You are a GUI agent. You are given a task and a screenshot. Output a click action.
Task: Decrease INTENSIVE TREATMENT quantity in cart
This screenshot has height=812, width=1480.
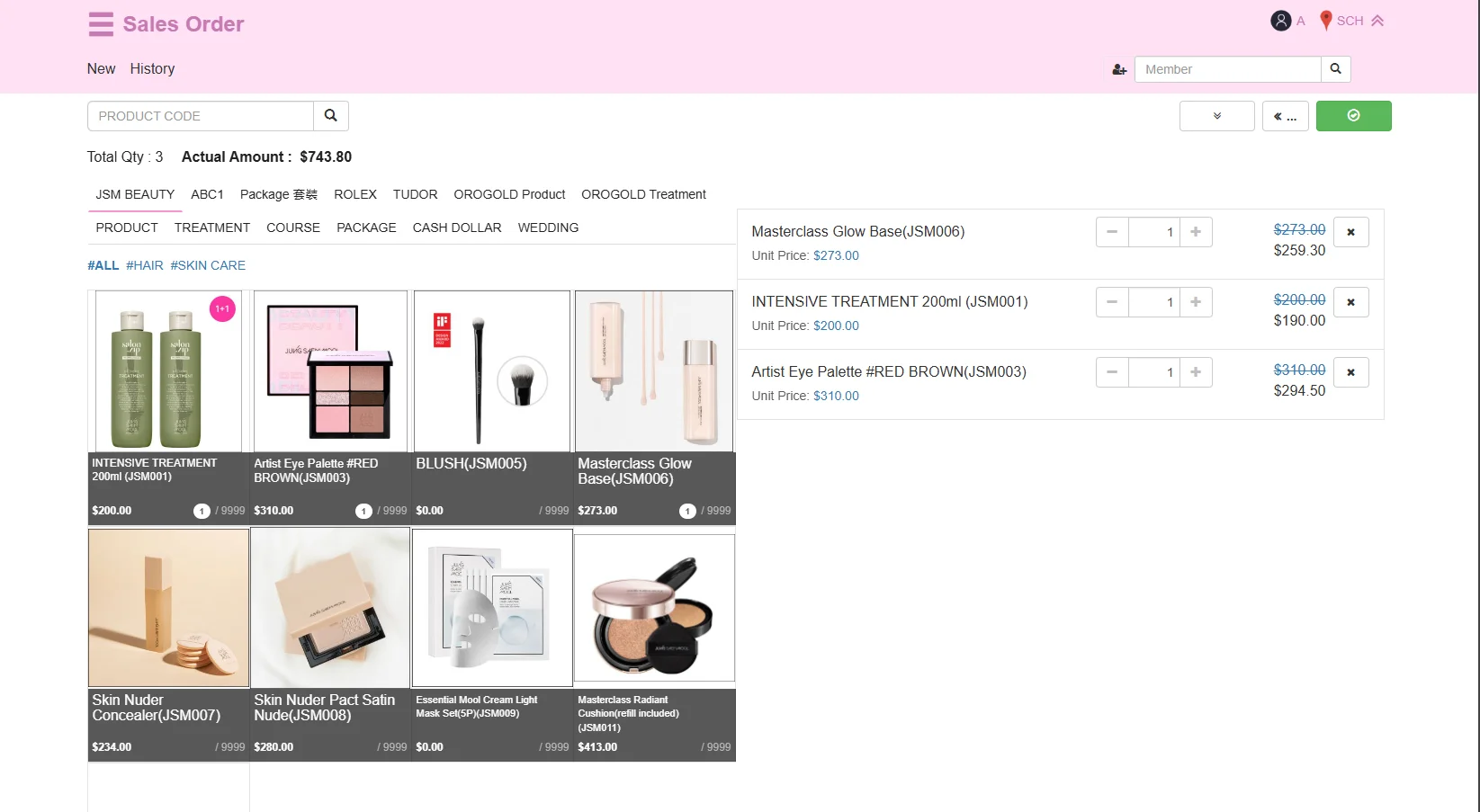coord(1112,302)
